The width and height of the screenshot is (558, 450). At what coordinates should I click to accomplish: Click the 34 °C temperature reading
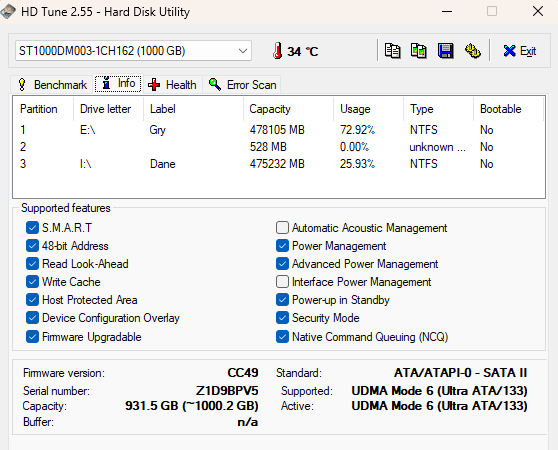coord(302,52)
